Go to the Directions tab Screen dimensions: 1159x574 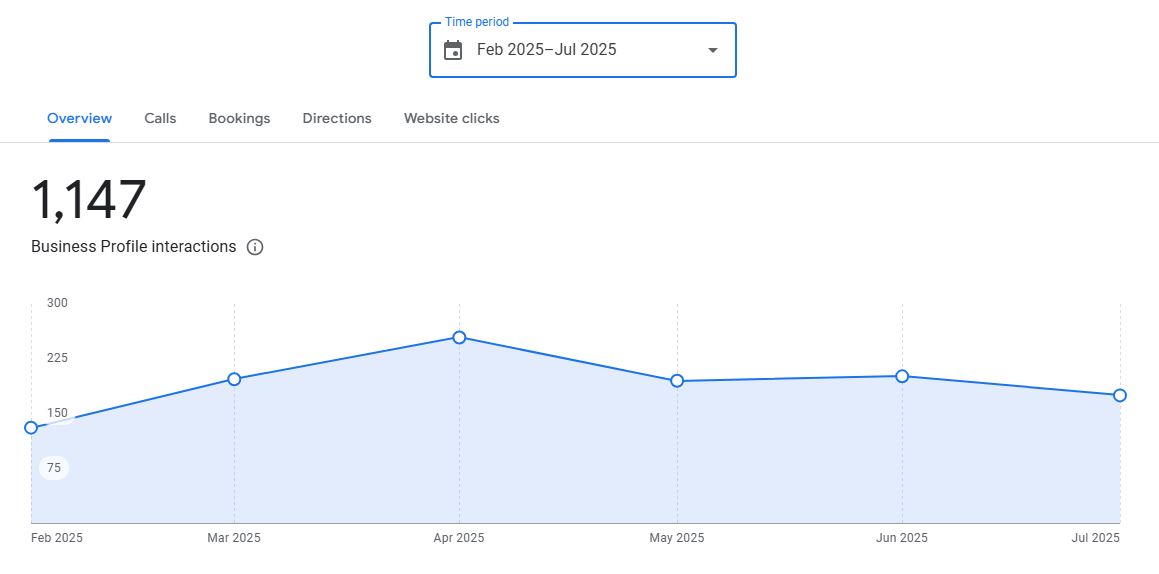coord(337,118)
